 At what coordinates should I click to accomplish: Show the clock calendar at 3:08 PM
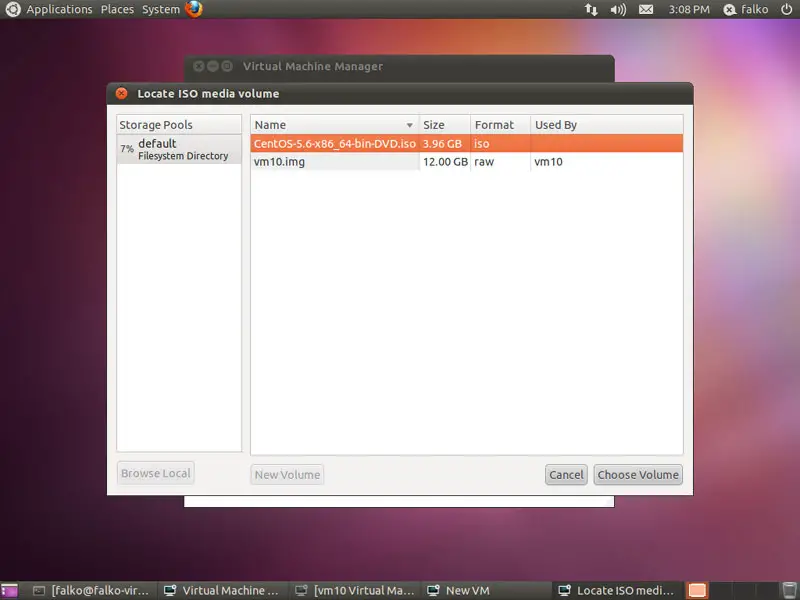point(689,9)
